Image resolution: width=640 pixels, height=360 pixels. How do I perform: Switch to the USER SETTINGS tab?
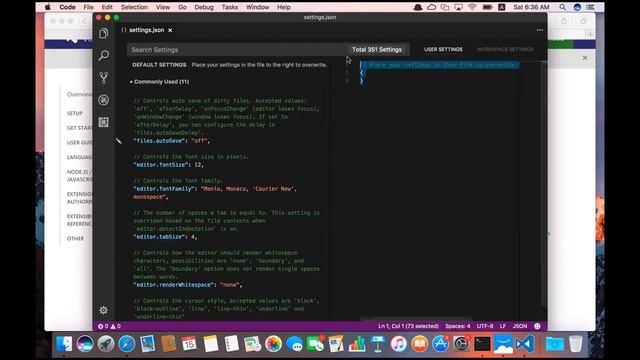[443, 49]
